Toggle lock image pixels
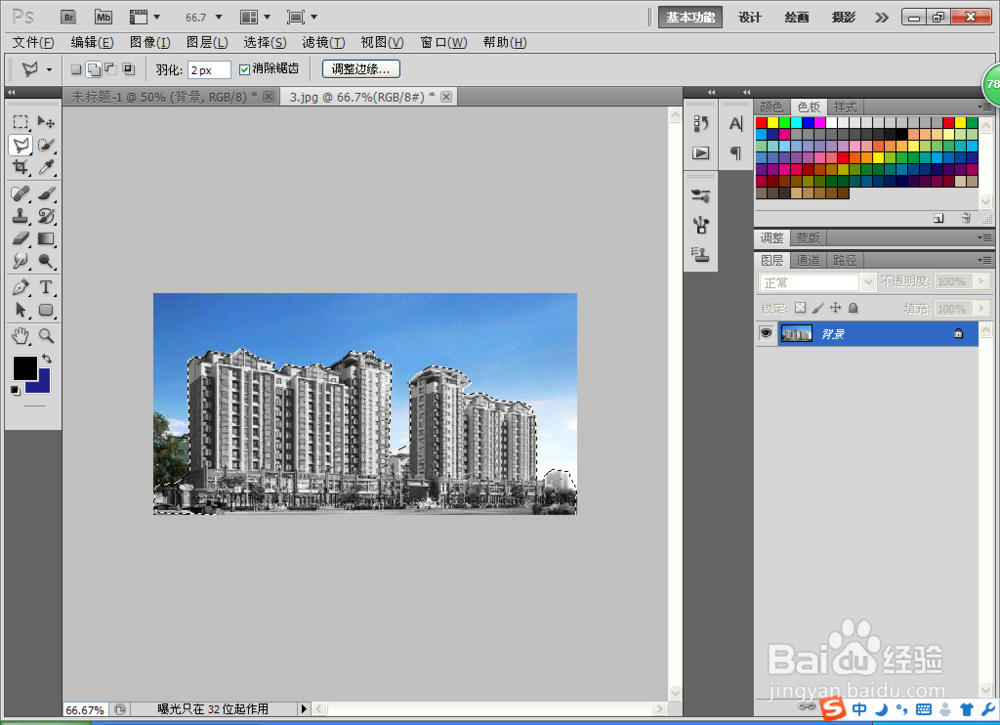Image resolution: width=1000 pixels, height=725 pixels. pos(818,308)
